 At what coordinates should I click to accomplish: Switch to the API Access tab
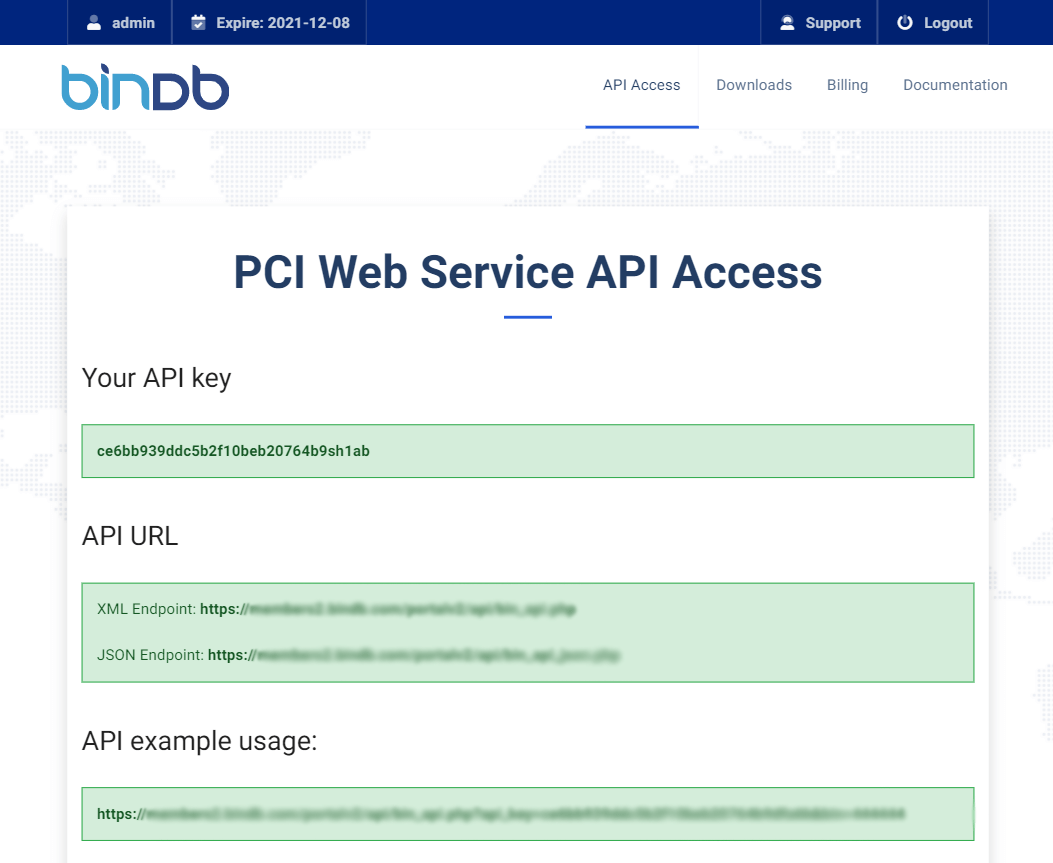pyautogui.click(x=641, y=85)
